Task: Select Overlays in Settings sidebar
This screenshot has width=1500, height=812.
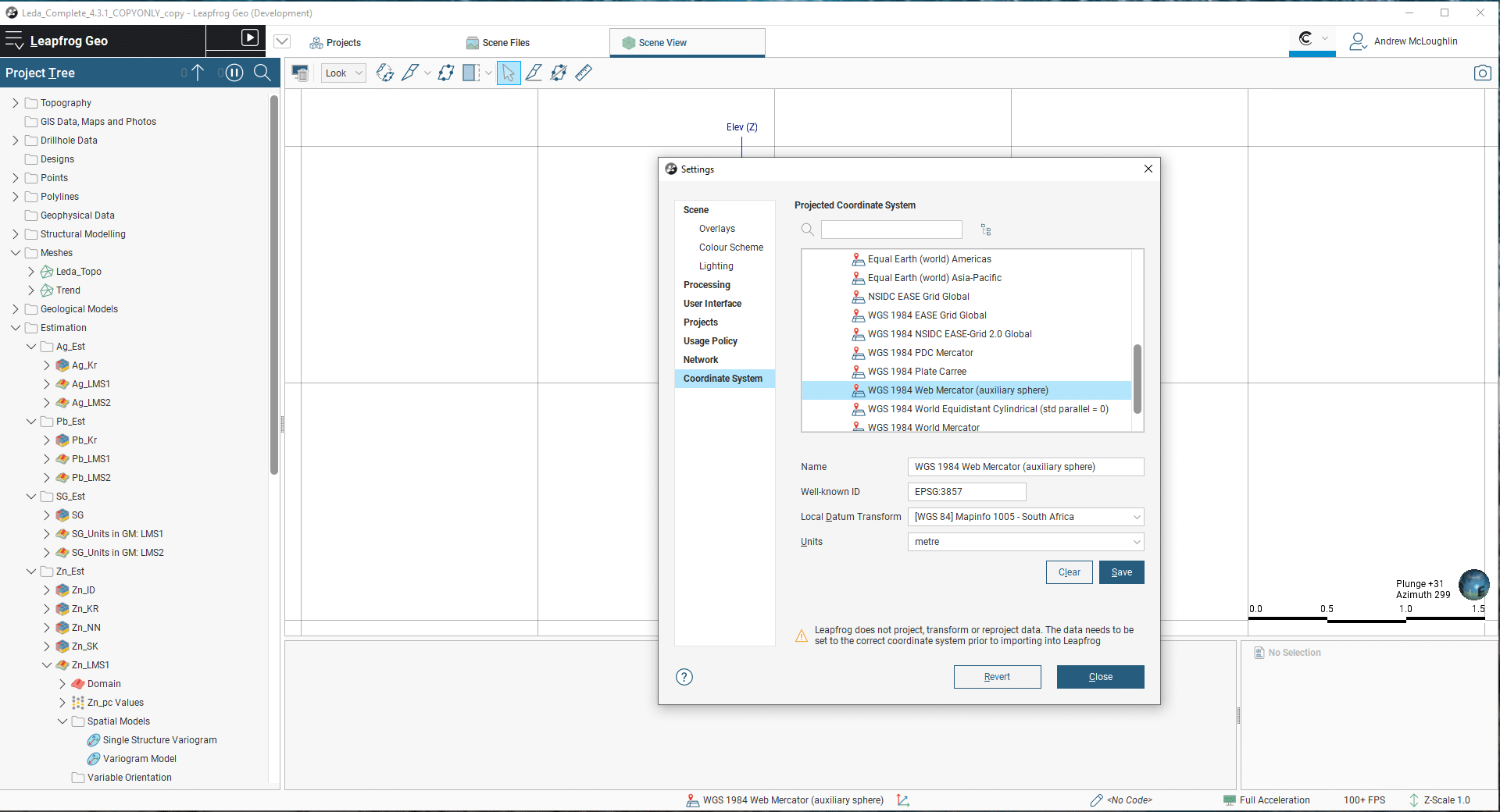Action: pyautogui.click(x=717, y=229)
